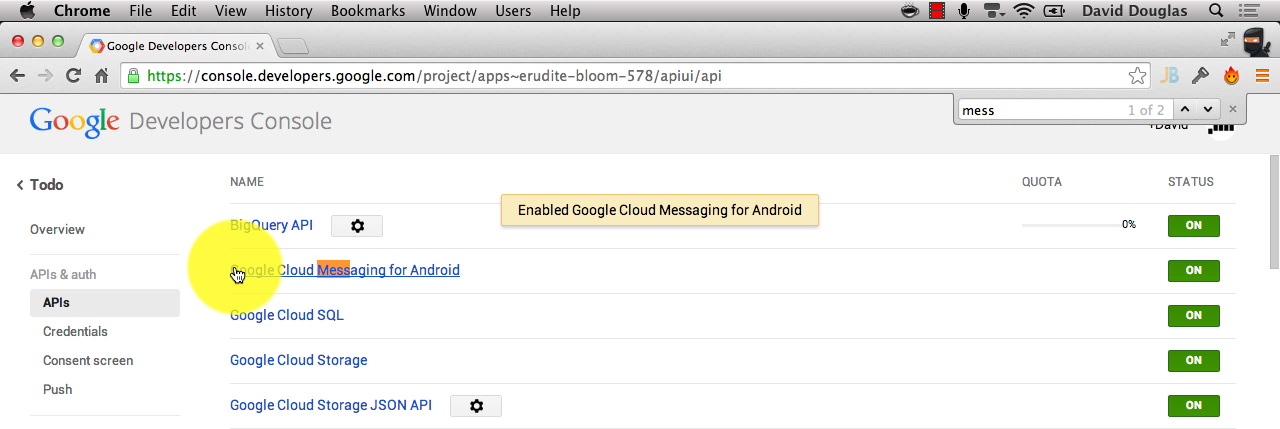
Task: Open Google Cloud Messaging for Android link
Action: pyautogui.click(x=345, y=270)
